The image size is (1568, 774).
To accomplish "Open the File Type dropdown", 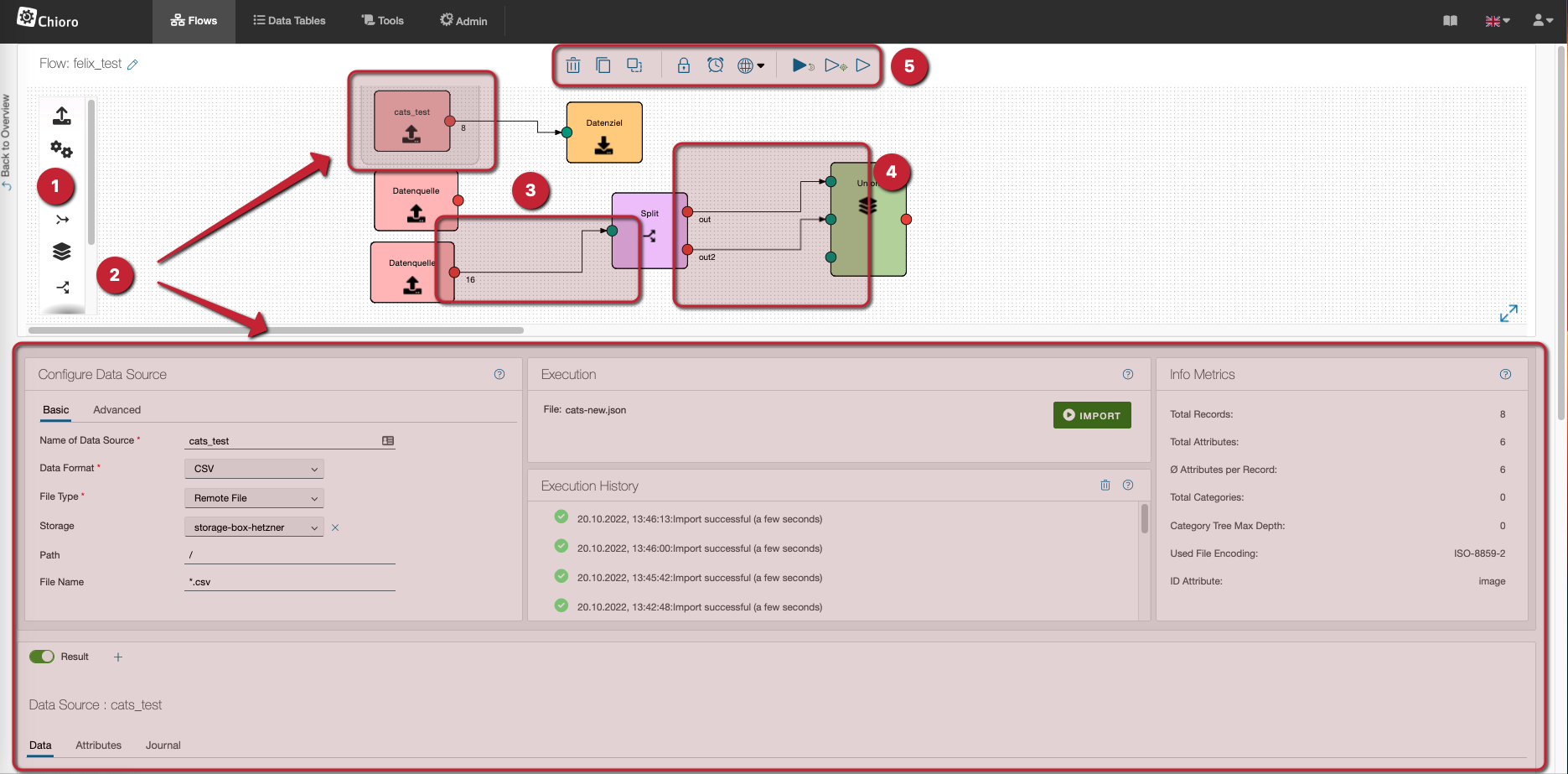I will (x=254, y=498).
